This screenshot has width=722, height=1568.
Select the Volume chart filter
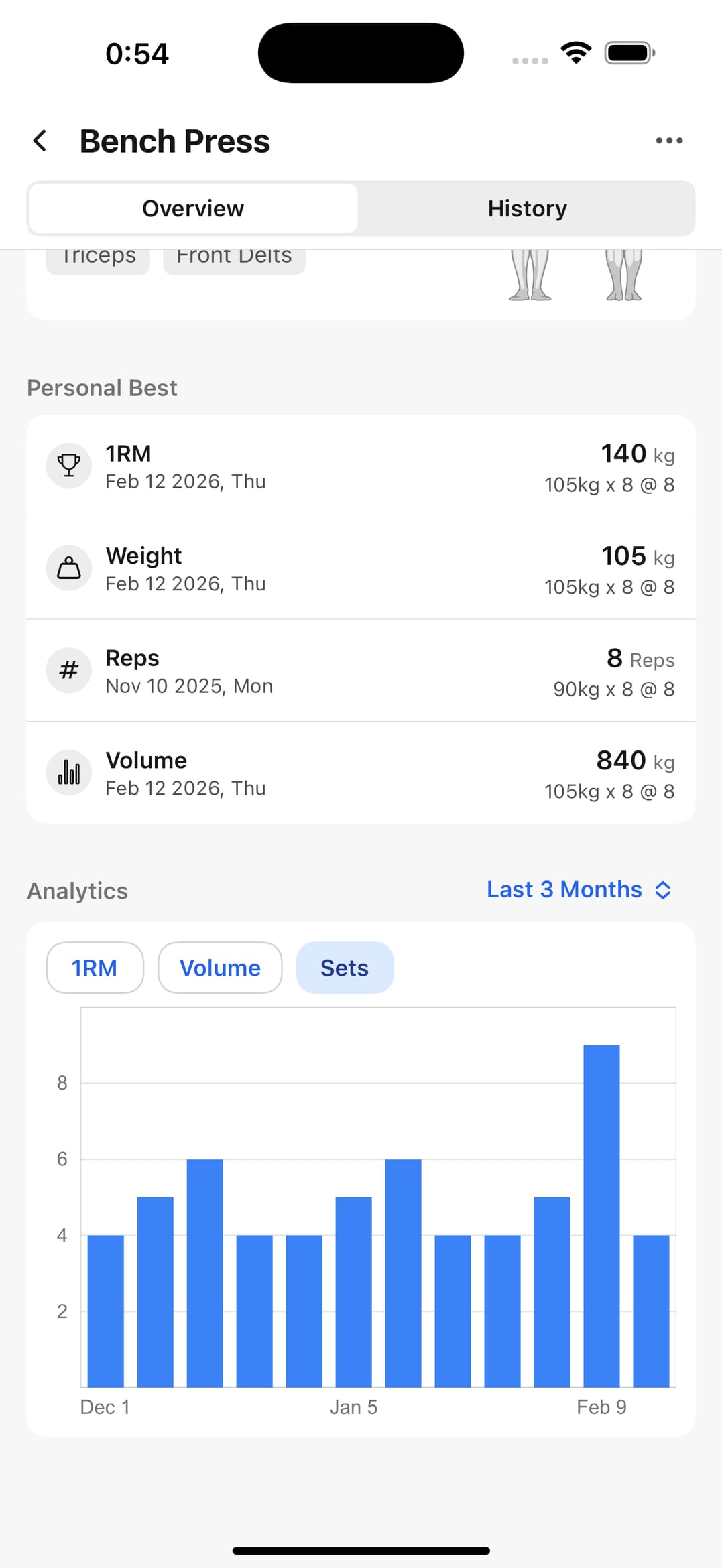tap(219, 967)
